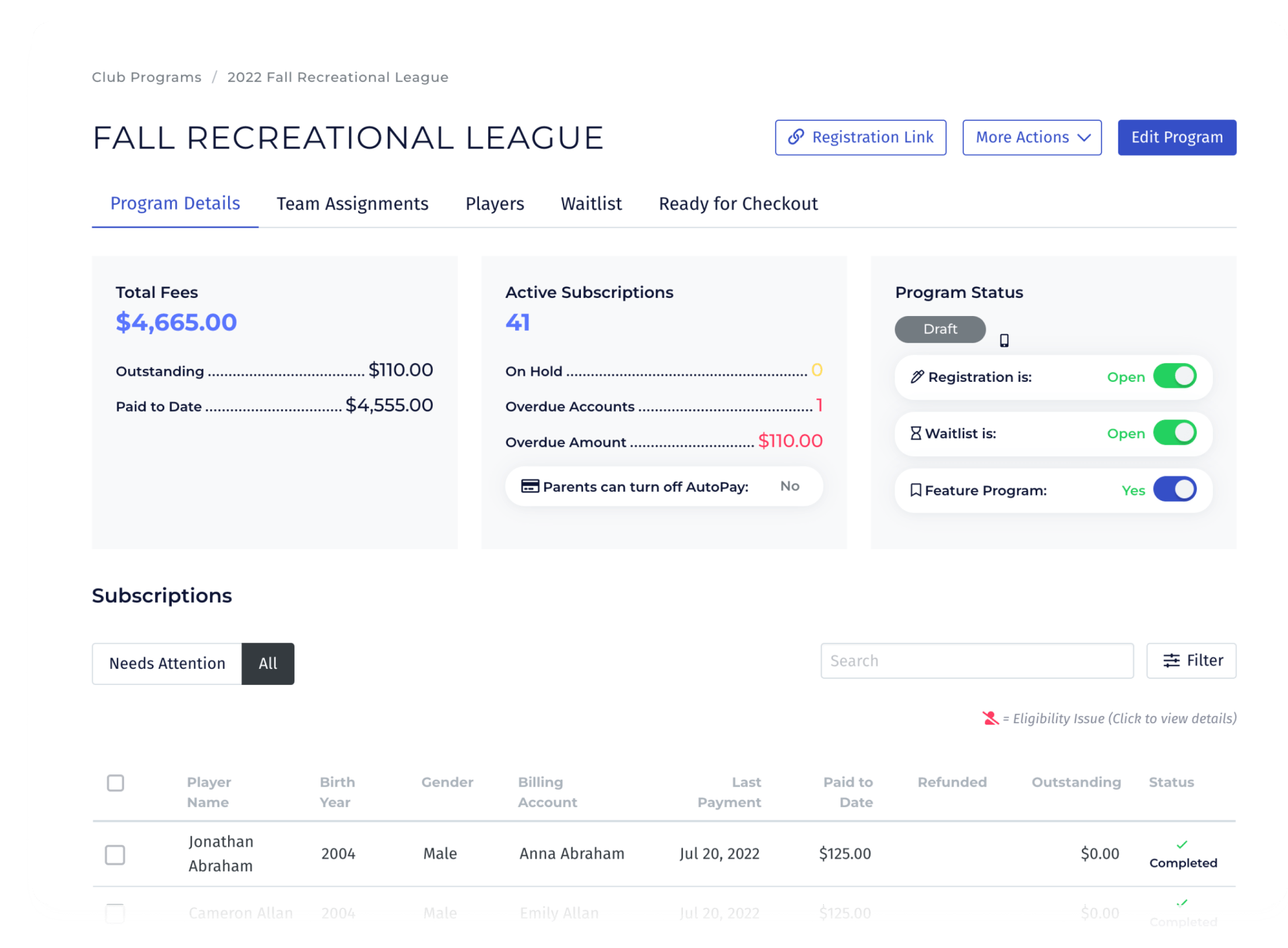Go to Club Programs breadcrumb
Viewport: 1288px width, 948px height.
pos(146,77)
